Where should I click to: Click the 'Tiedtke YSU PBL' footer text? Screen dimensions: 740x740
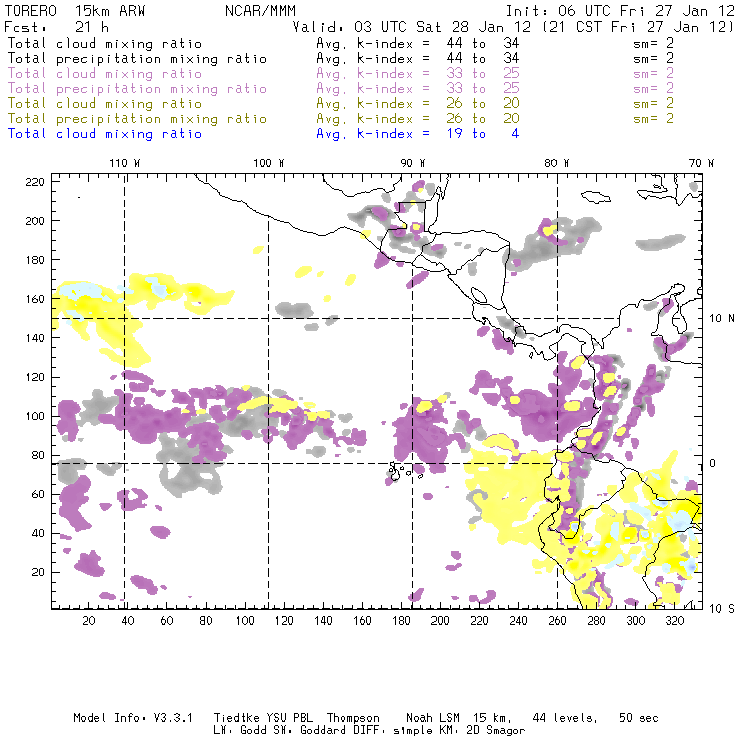(263, 718)
